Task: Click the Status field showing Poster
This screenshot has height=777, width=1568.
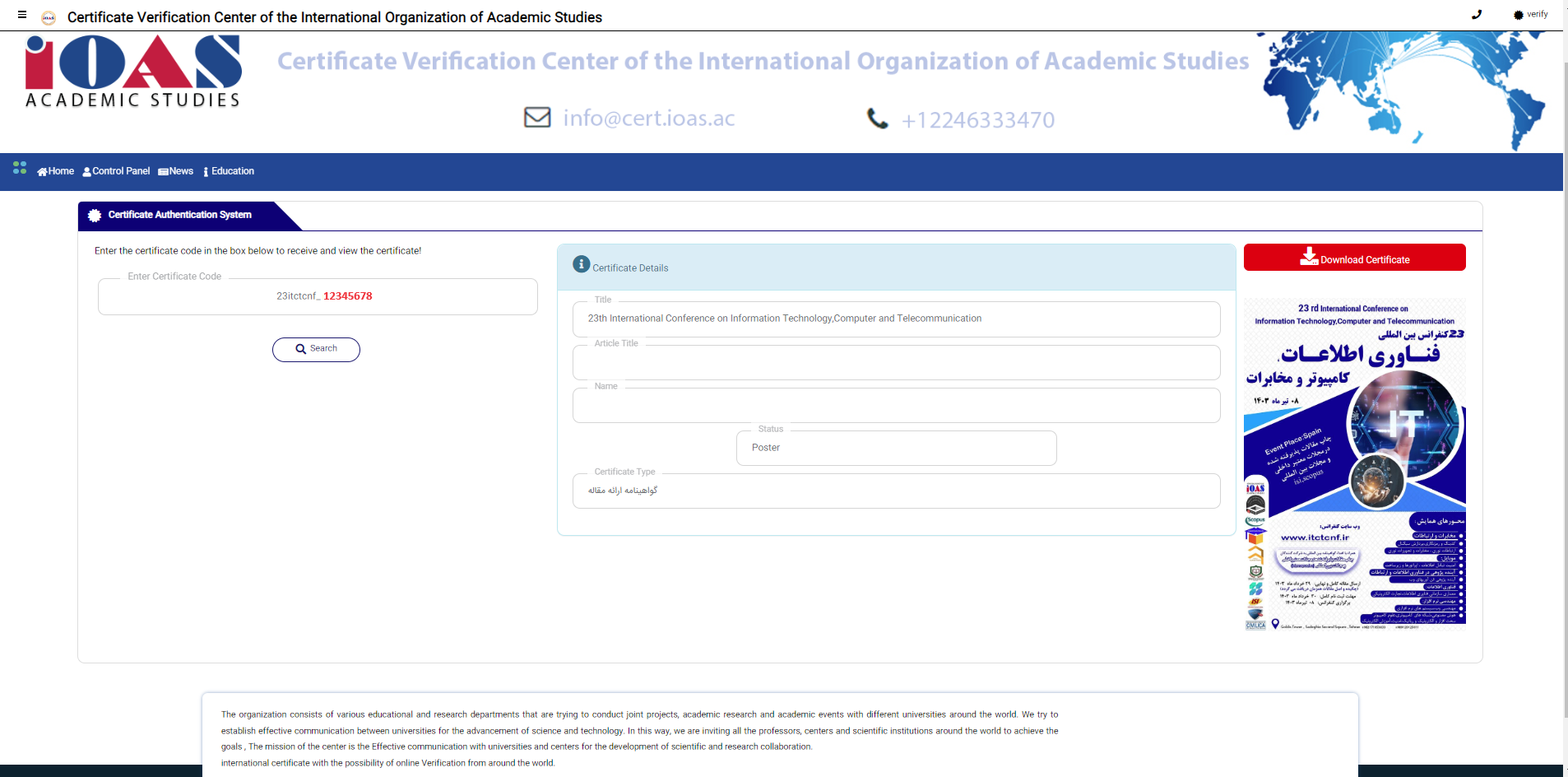Action: [896, 448]
